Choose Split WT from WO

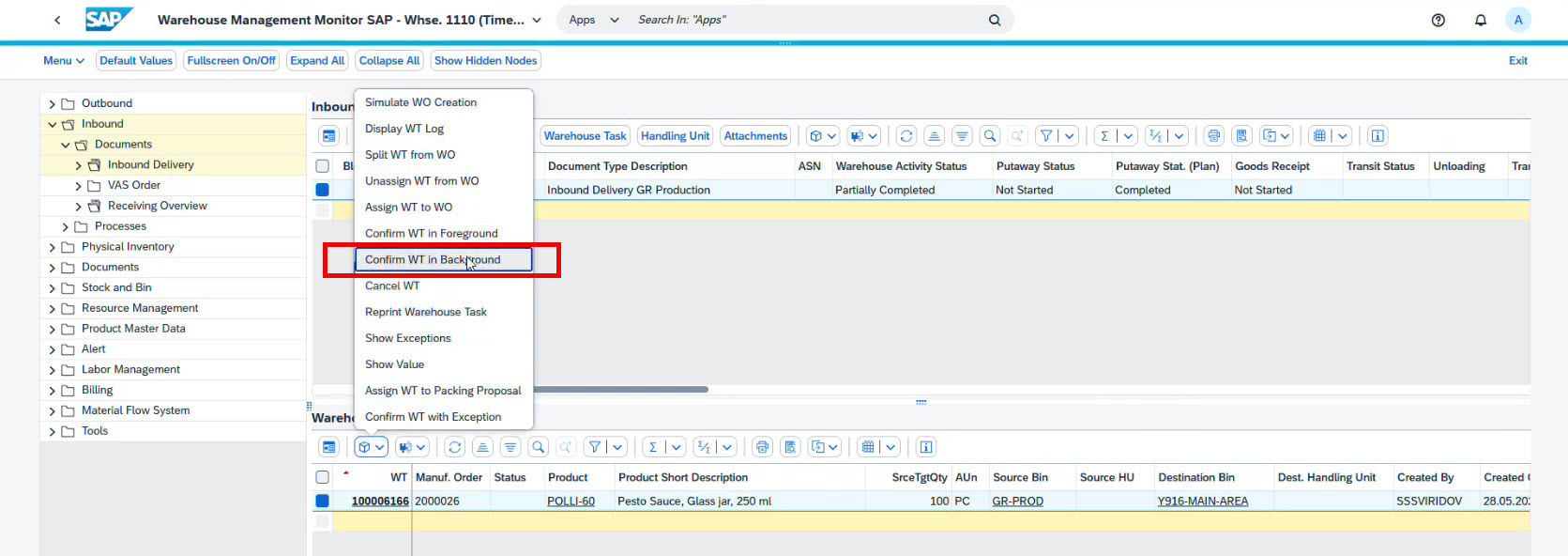pyautogui.click(x=443, y=155)
